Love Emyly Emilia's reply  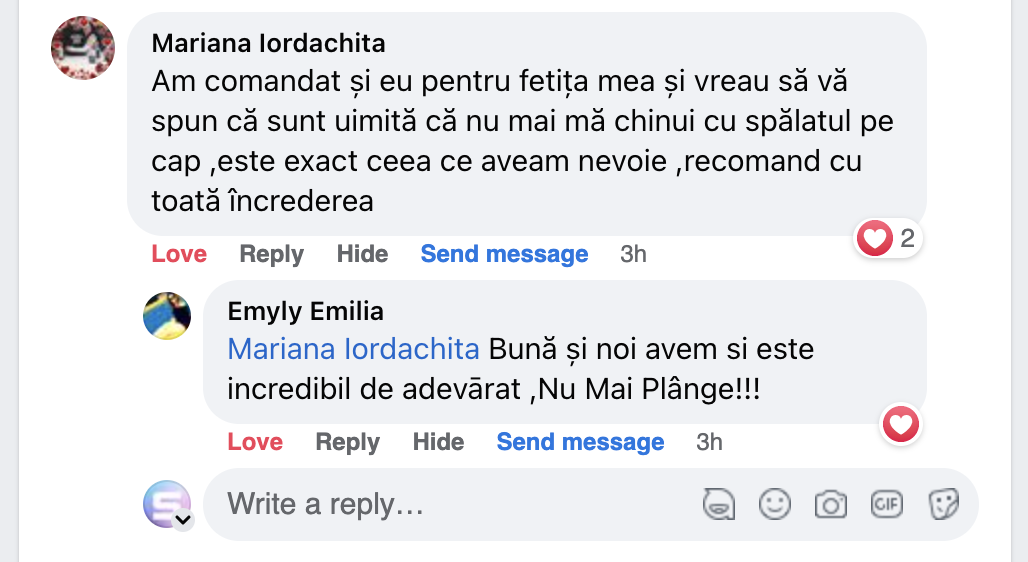pyautogui.click(x=255, y=442)
